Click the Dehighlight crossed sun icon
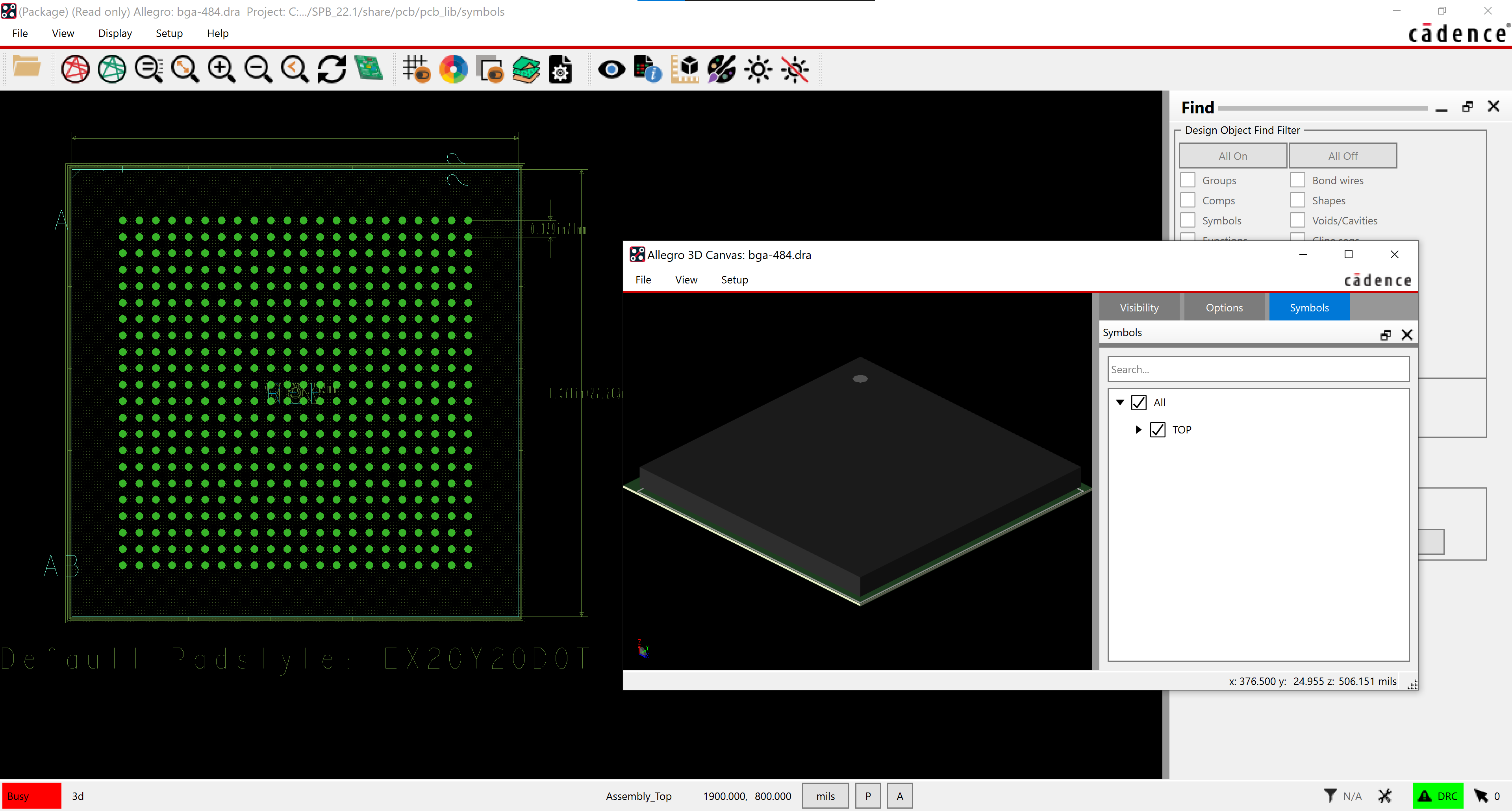Viewport: 1512px width, 811px height. (x=795, y=69)
